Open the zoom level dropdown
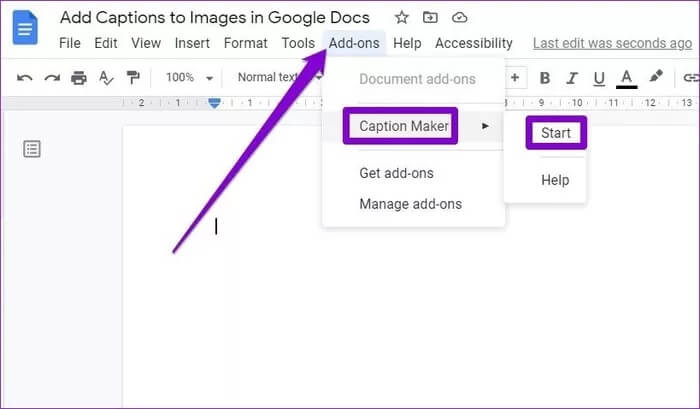The image size is (700, 409). click(190, 78)
